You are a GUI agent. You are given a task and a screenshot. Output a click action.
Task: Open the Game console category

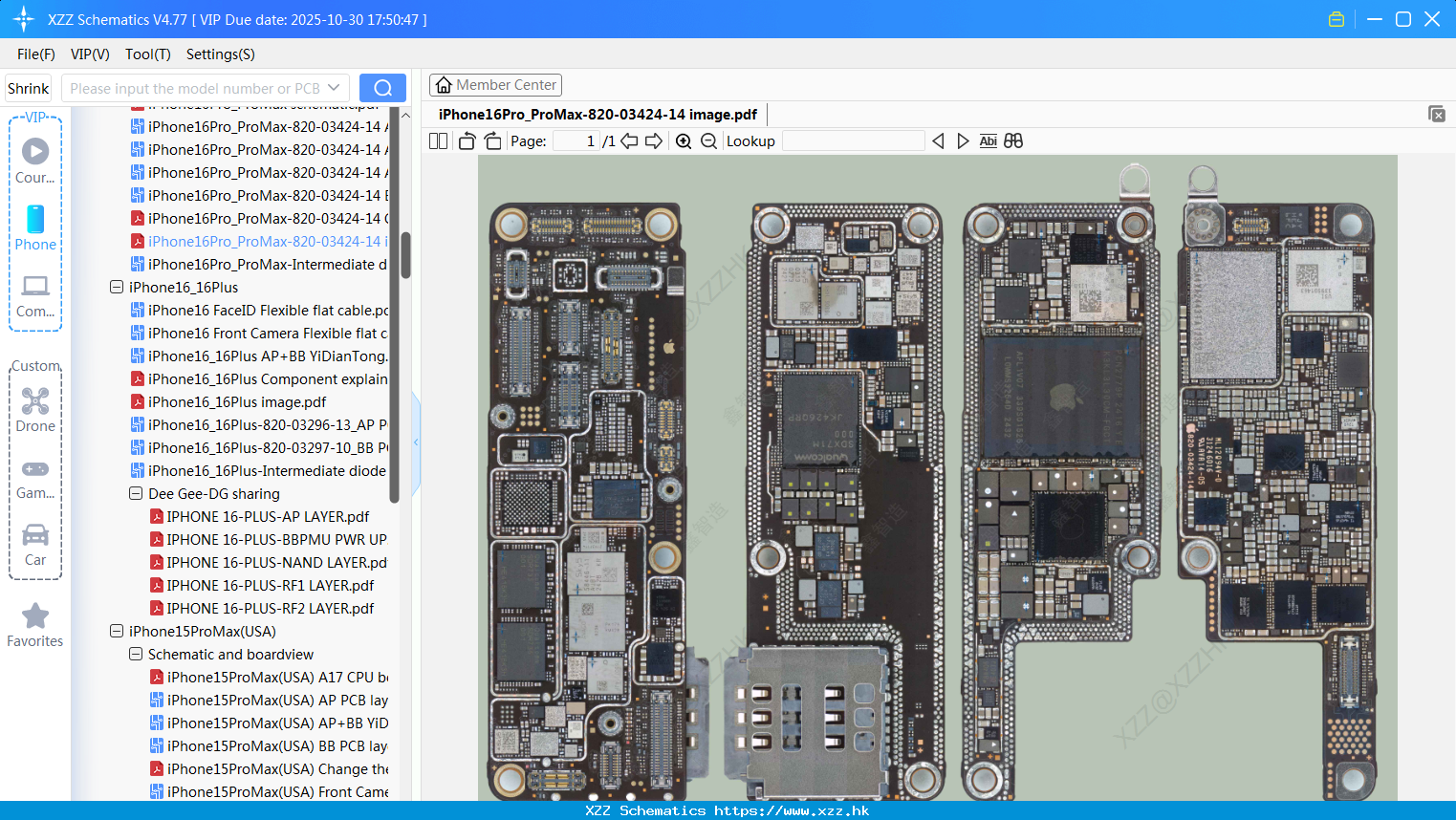click(35, 478)
